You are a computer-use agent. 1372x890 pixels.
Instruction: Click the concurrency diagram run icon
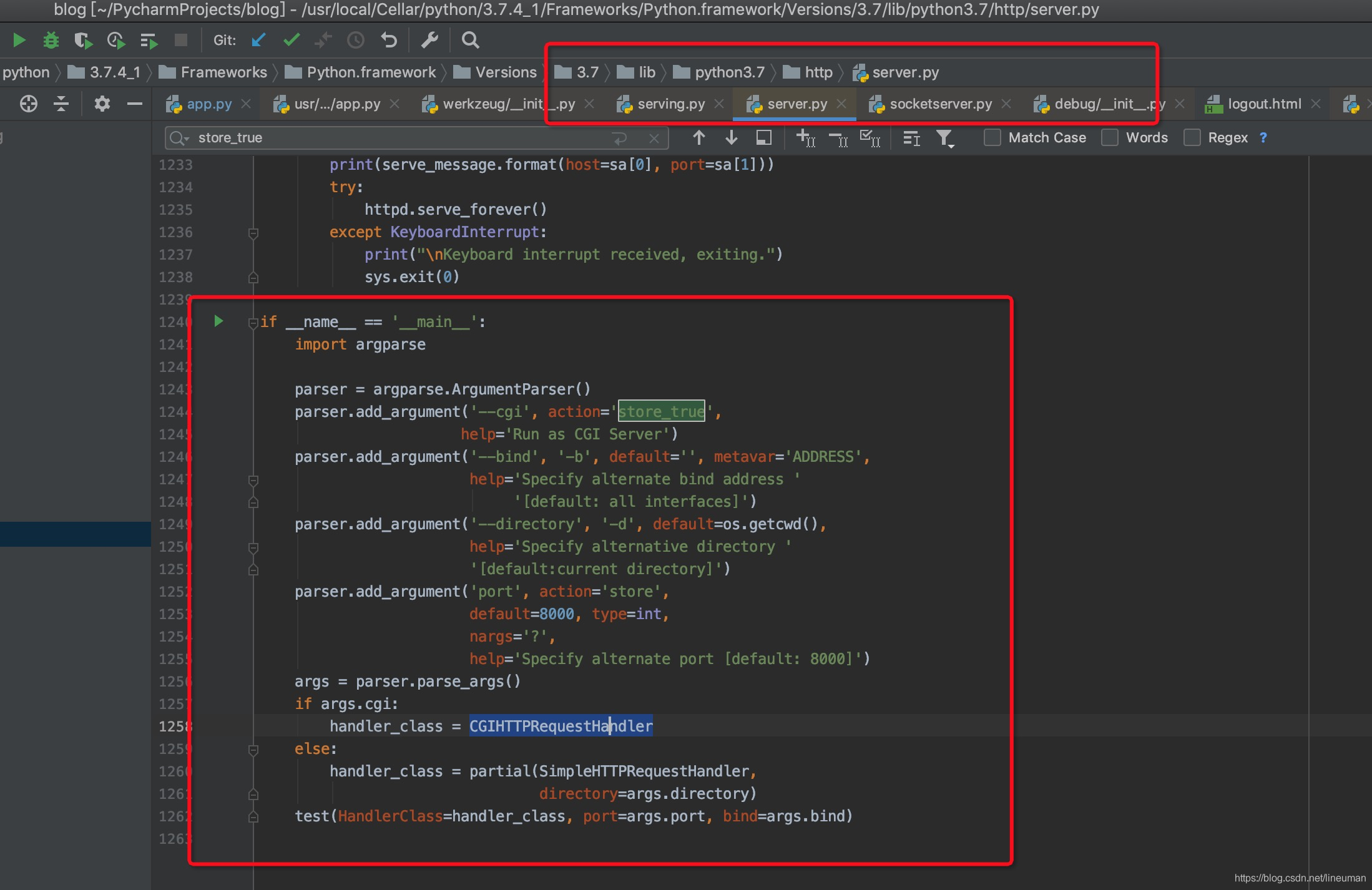pyautogui.click(x=149, y=41)
